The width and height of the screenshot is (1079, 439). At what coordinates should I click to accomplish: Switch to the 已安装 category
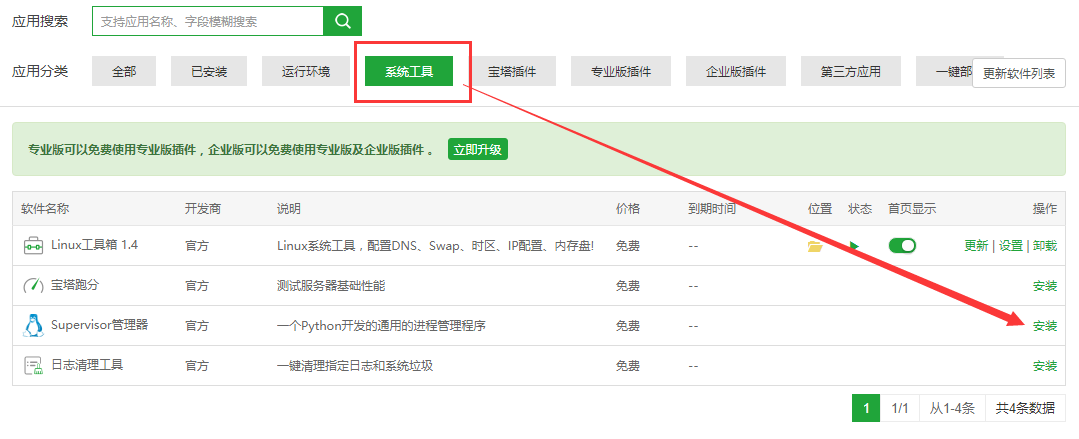pos(209,72)
